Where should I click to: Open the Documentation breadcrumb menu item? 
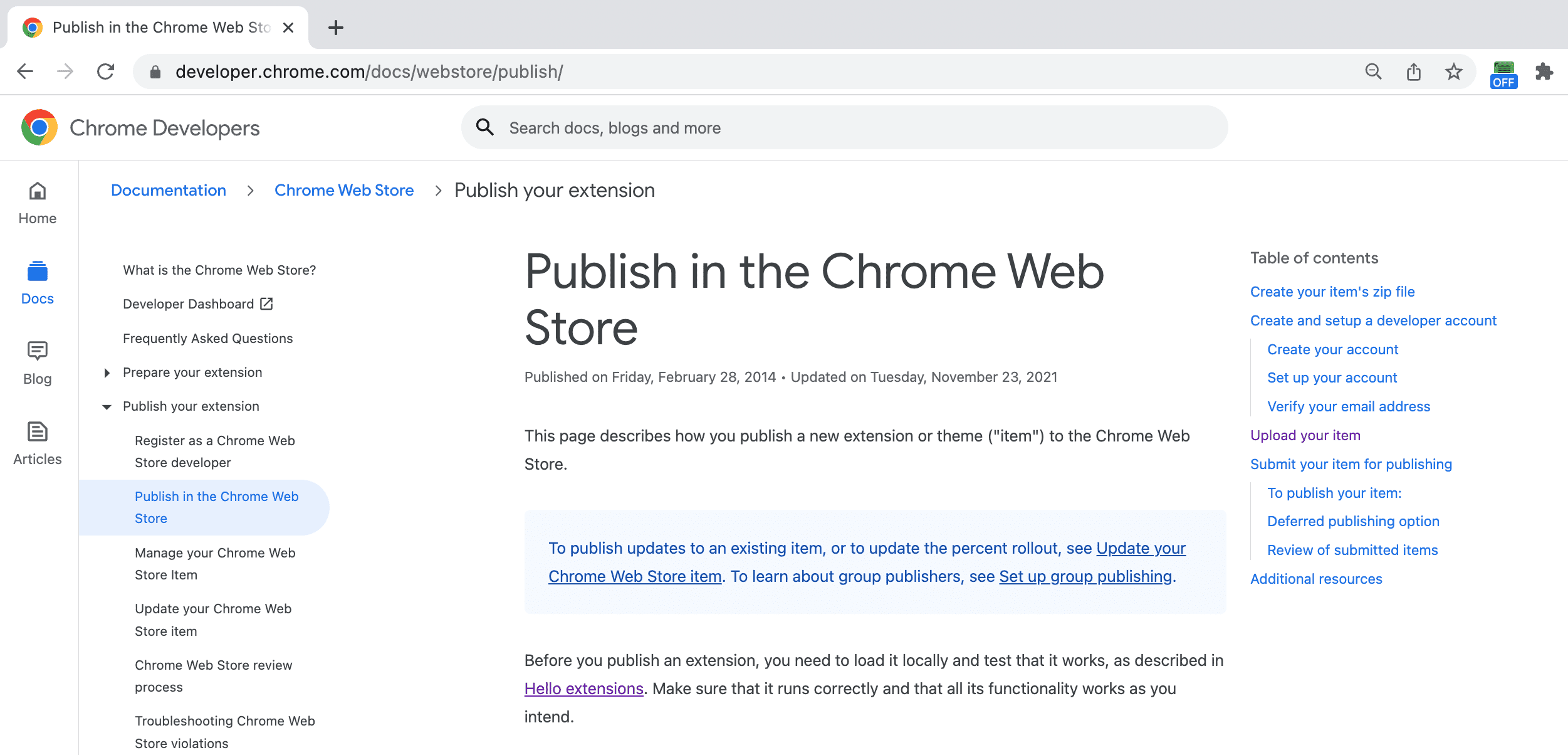(167, 190)
